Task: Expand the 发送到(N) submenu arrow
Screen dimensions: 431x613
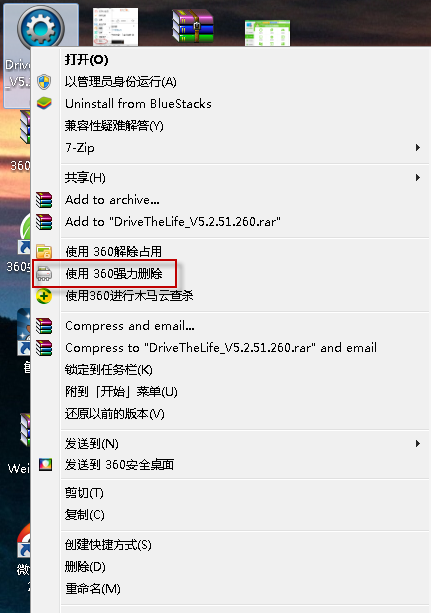Action: pyautogui.click(x=418, y=443)
